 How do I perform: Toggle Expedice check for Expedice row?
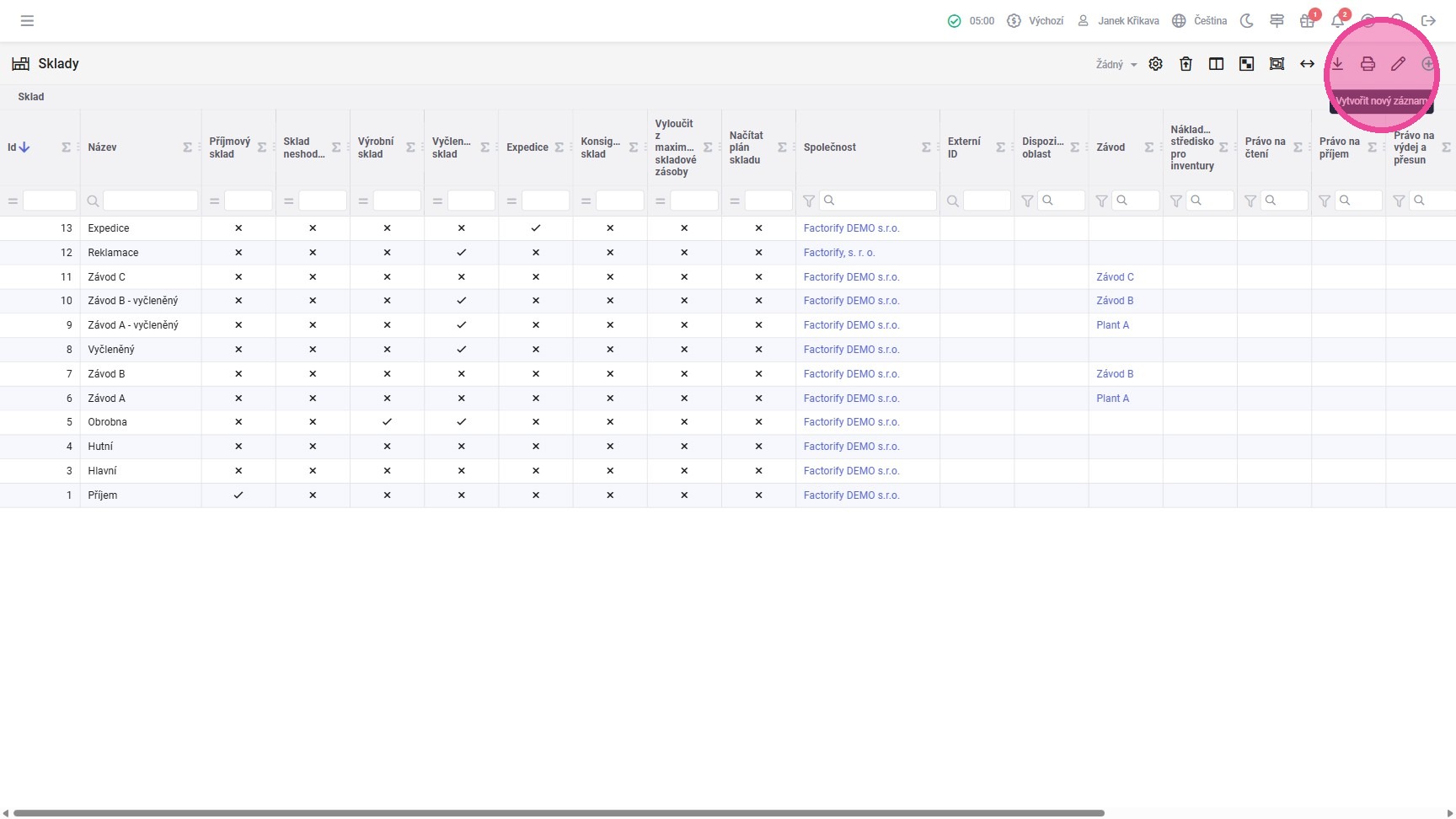click(x=535, y=228)
